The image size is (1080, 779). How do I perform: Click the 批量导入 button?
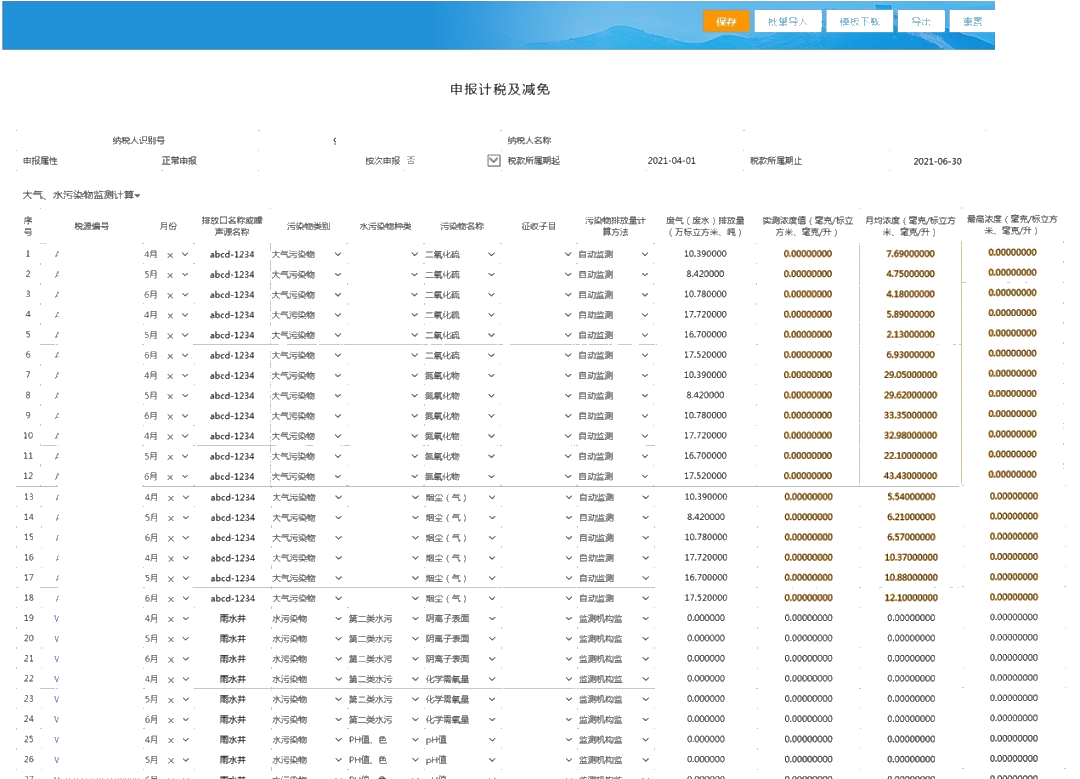pyautogui.click(x=789, y=20)
